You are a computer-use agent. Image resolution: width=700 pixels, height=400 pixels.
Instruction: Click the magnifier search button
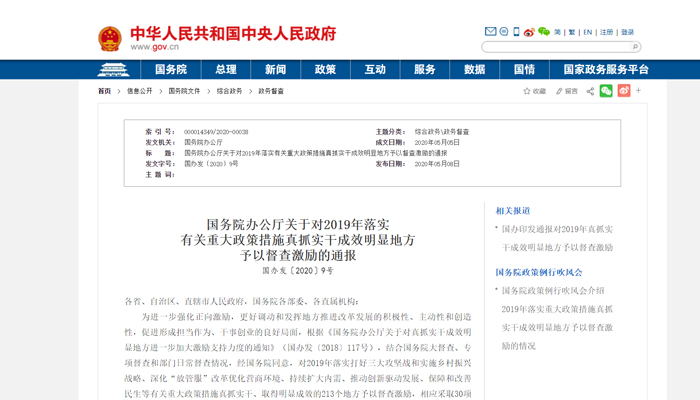pyautogui.click(x=635, y=46)
